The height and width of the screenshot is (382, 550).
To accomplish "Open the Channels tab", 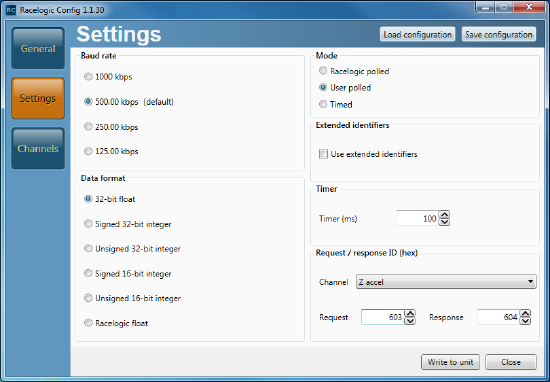I will (x=38, y=148).
